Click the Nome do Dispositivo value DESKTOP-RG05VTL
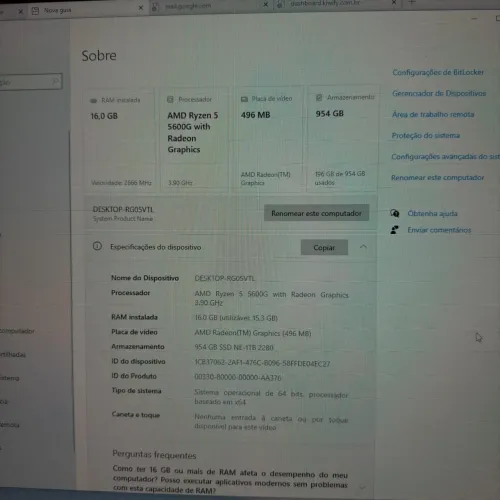This screenshot has width=500, height=500. [x=225, y=278]
